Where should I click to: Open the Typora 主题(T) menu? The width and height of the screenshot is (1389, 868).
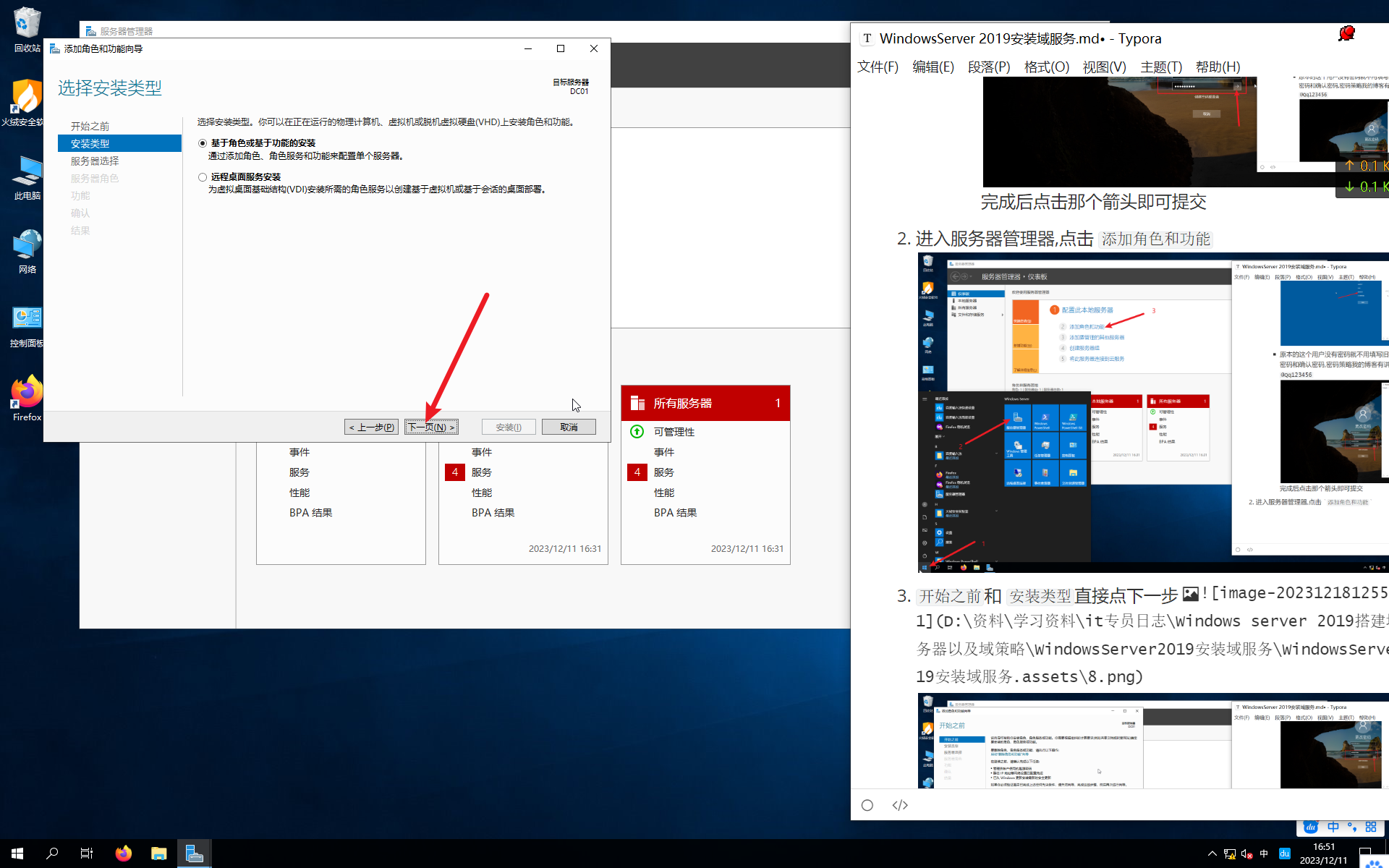coord(1160,67)
